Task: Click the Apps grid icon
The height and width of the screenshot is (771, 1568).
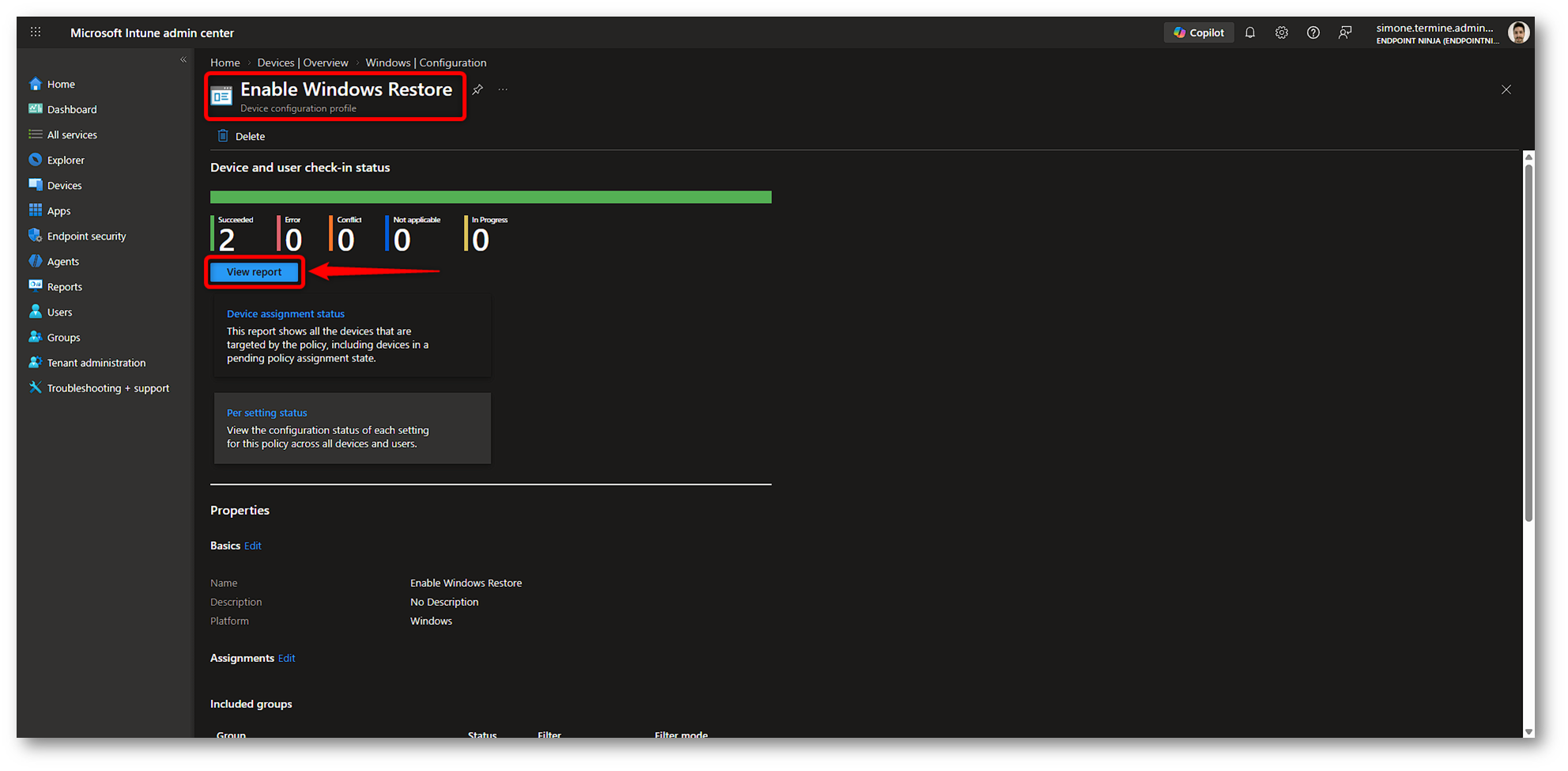Action: [36, 210]
